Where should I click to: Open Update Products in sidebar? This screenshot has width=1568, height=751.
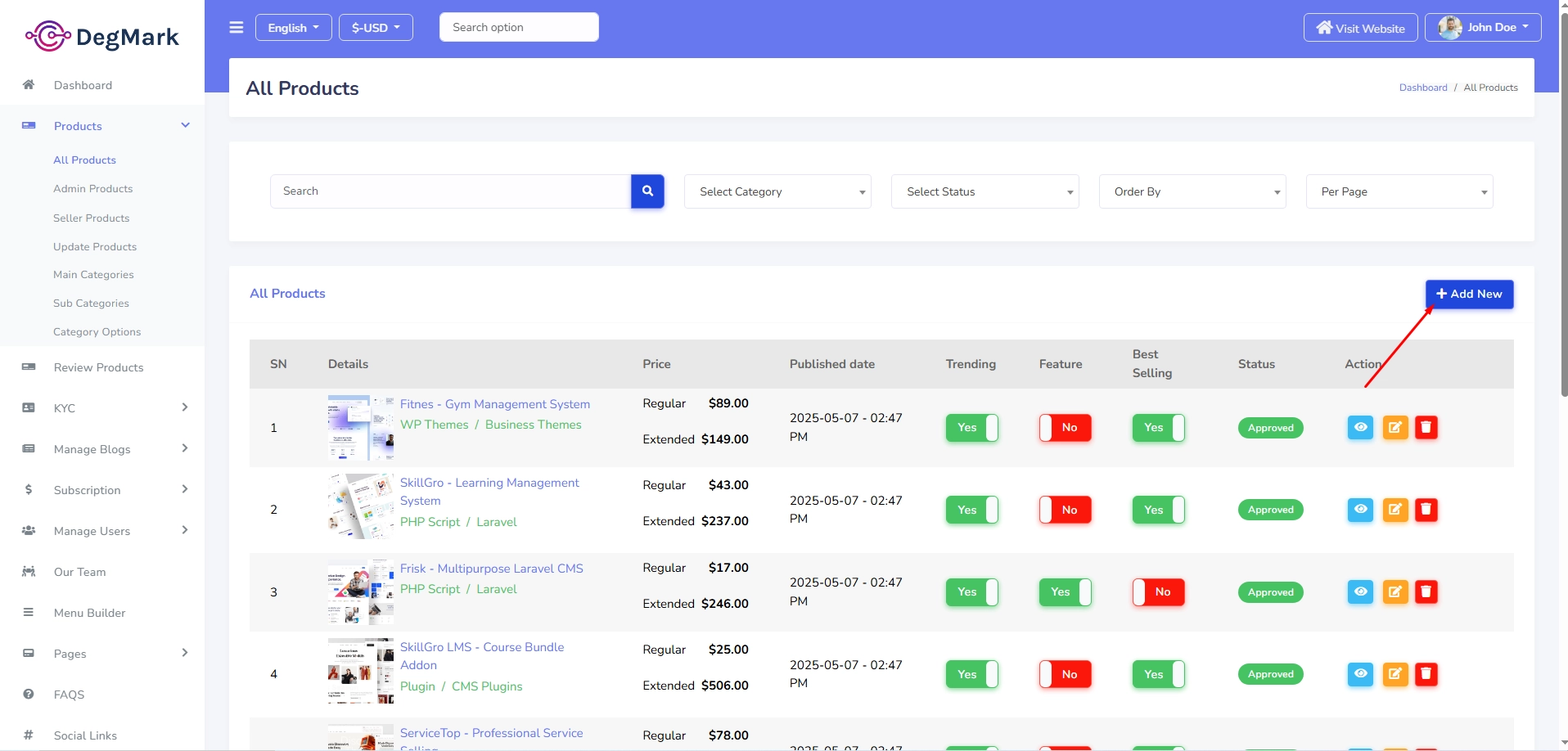[95, 246]
